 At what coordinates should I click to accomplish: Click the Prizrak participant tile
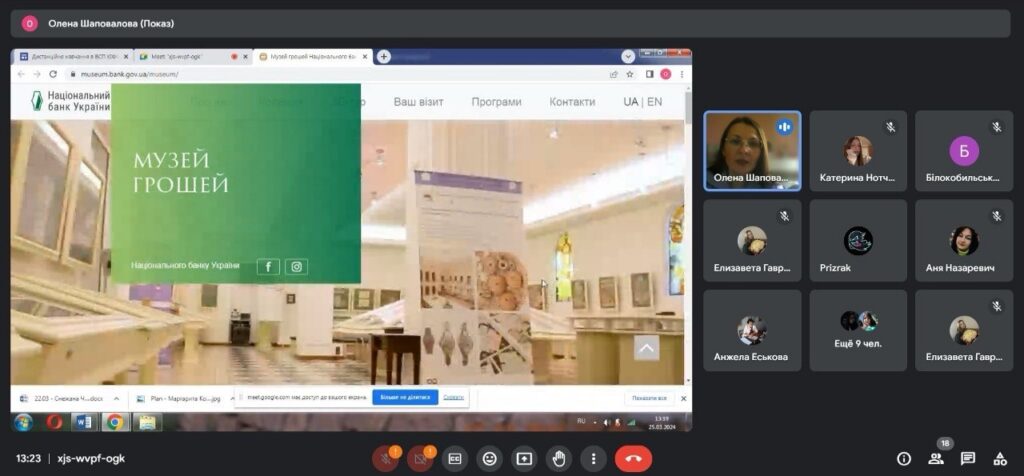tap(858, 240)
